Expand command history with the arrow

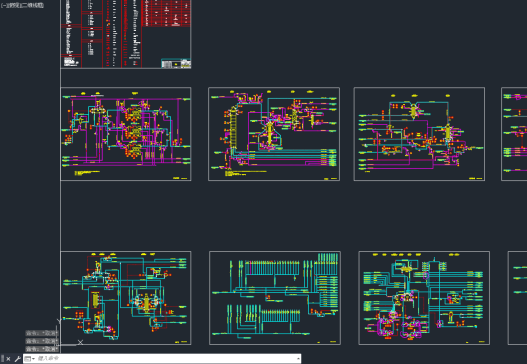pyautogui.click(x=298, y=359)
